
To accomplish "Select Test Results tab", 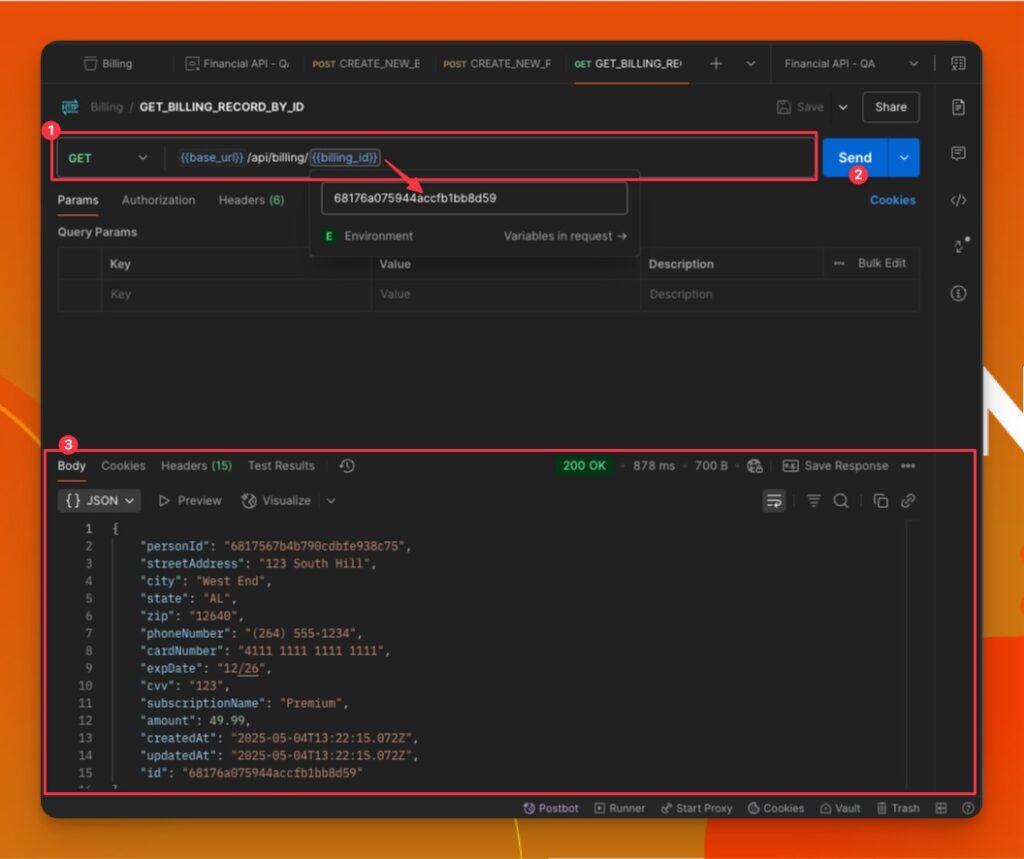I will click(281, 466).
